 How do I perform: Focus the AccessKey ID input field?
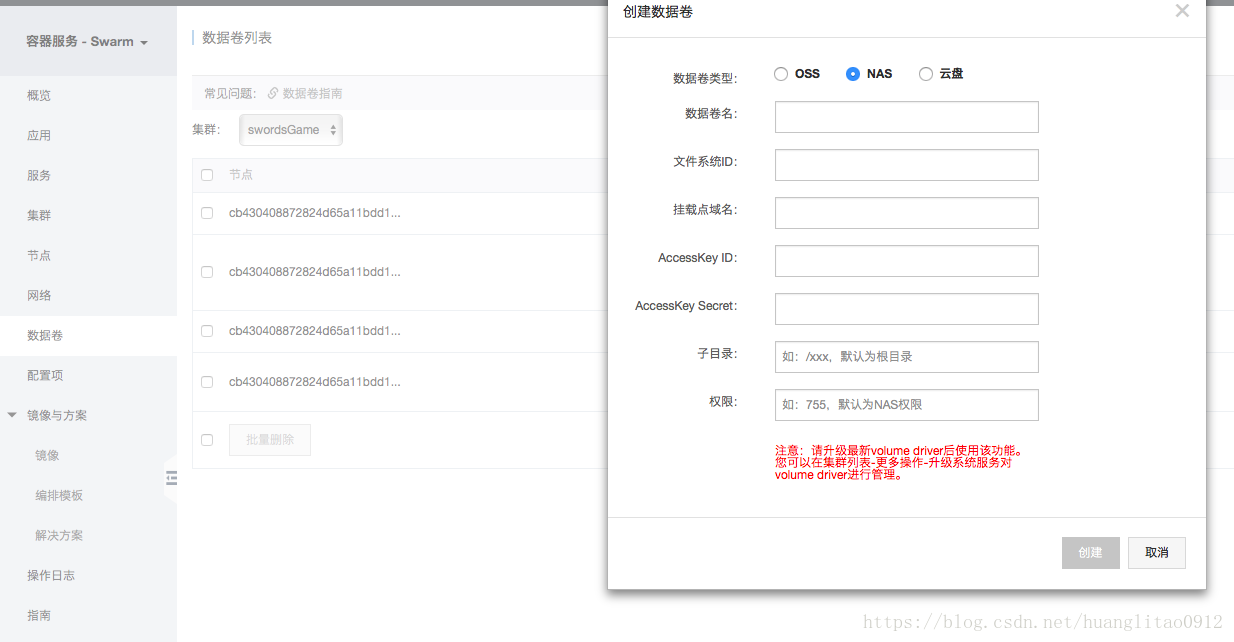(x=907, y=261)
